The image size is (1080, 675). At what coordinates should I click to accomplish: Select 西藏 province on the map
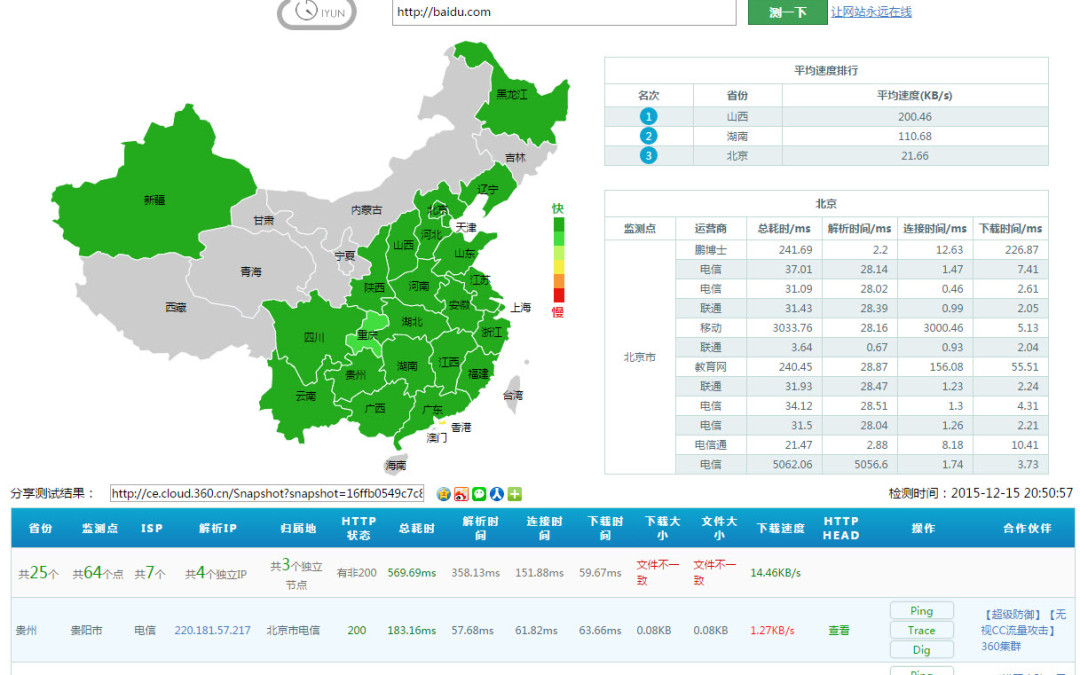176,307
